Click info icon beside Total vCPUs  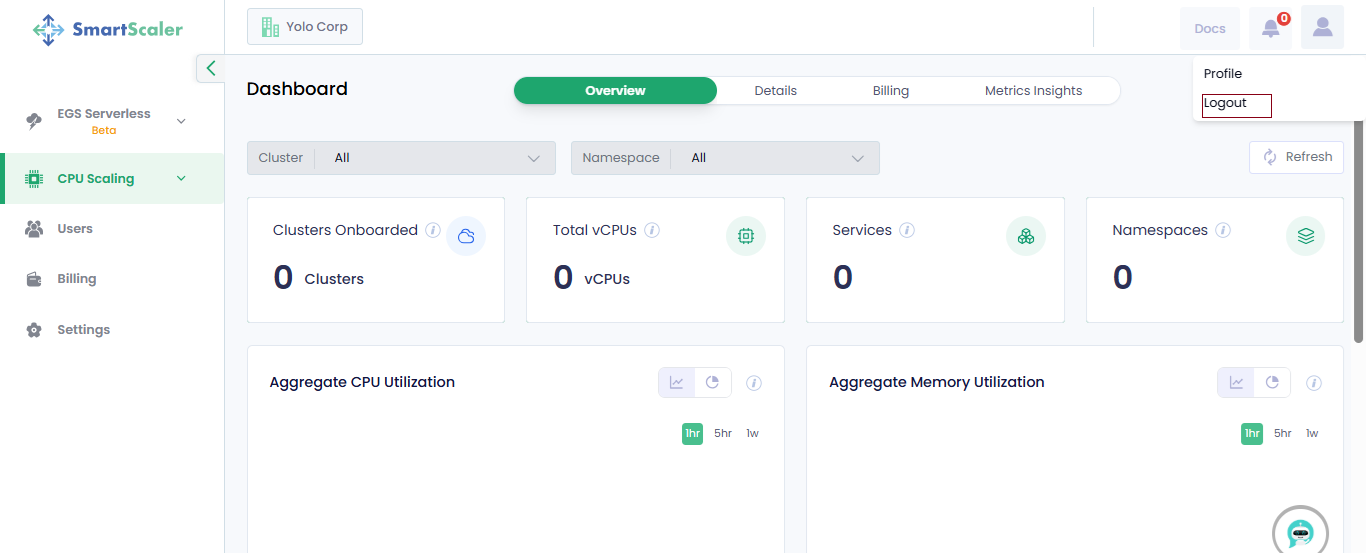point(652,230)
